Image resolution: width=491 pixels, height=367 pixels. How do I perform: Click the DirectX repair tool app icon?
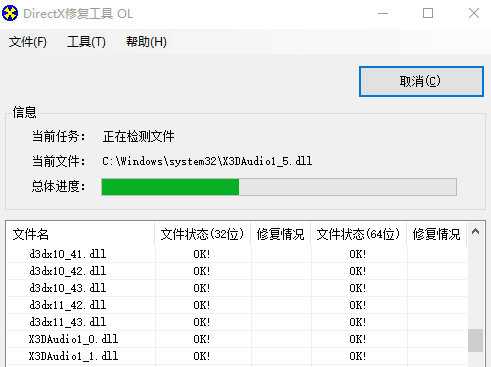[10, 14]
